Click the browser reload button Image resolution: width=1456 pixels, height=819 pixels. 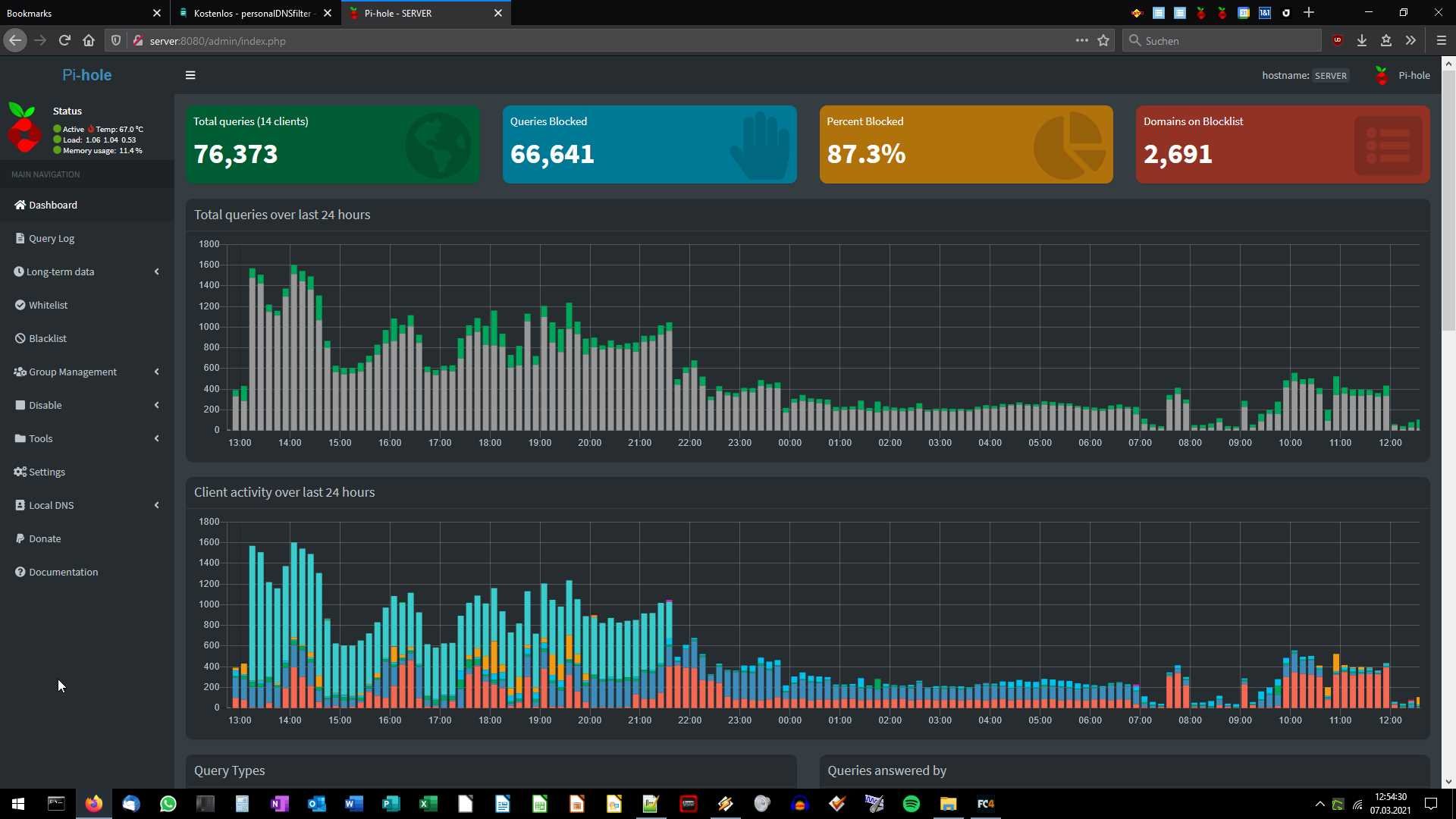[64, 41]
